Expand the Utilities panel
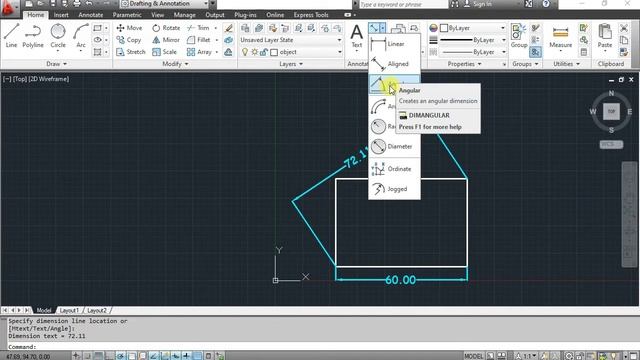This screenshot has height=360, width=640. (567, 64)
